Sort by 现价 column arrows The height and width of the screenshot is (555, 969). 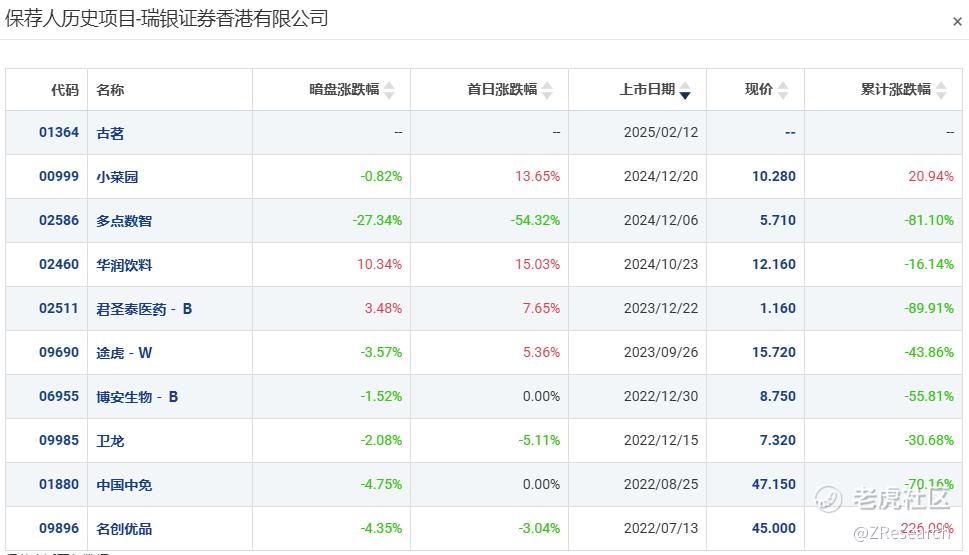pos(783,90)
